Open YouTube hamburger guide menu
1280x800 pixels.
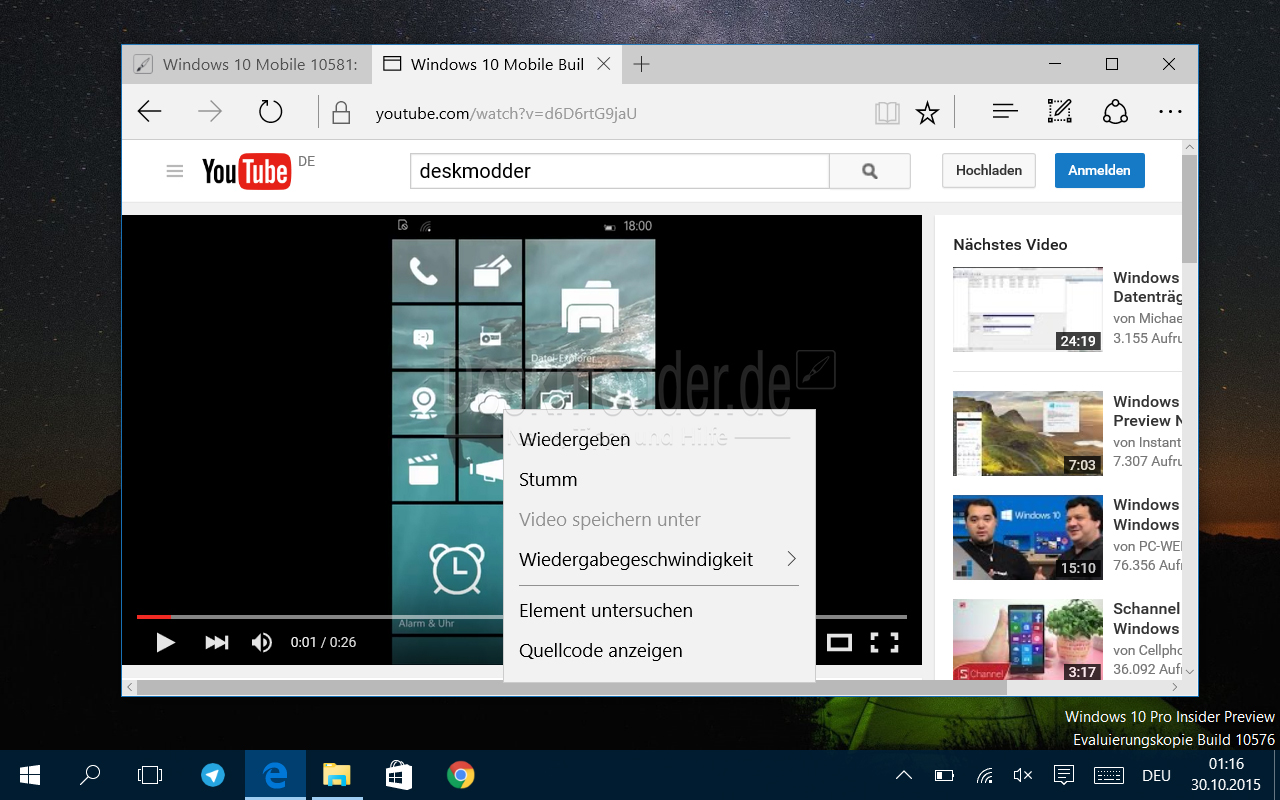pyautogui.click(x=175, y=171)
